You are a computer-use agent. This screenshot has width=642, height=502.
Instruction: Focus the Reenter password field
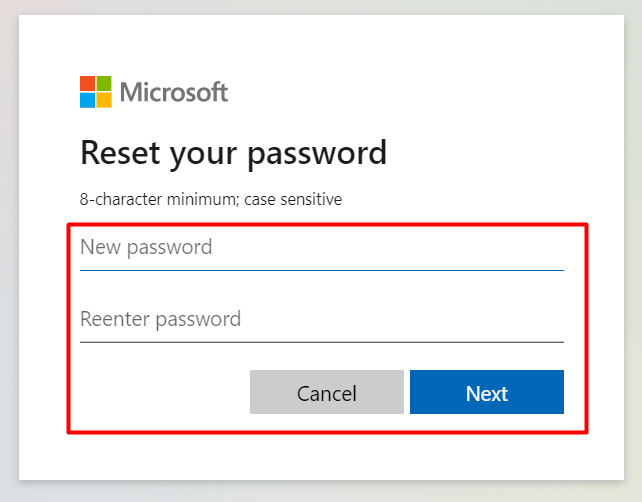[x=322, y=319]
